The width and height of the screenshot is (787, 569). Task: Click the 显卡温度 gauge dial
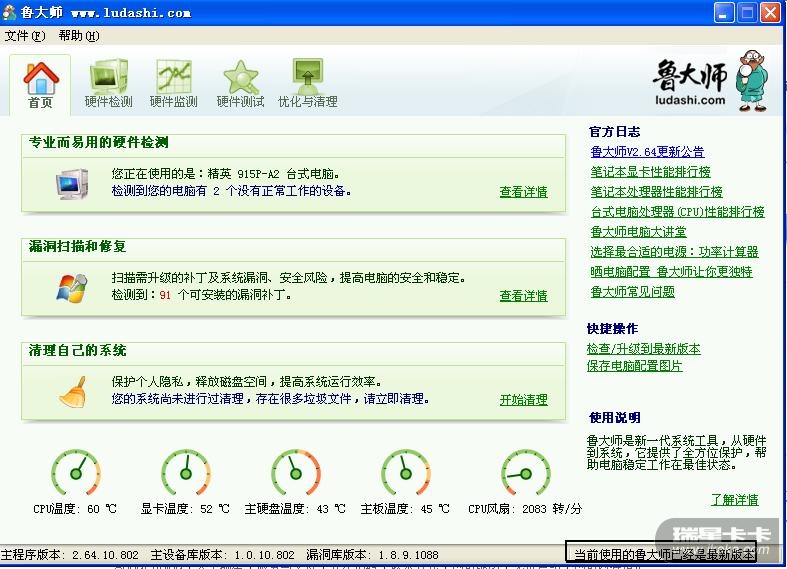click(x=186, y=473)
